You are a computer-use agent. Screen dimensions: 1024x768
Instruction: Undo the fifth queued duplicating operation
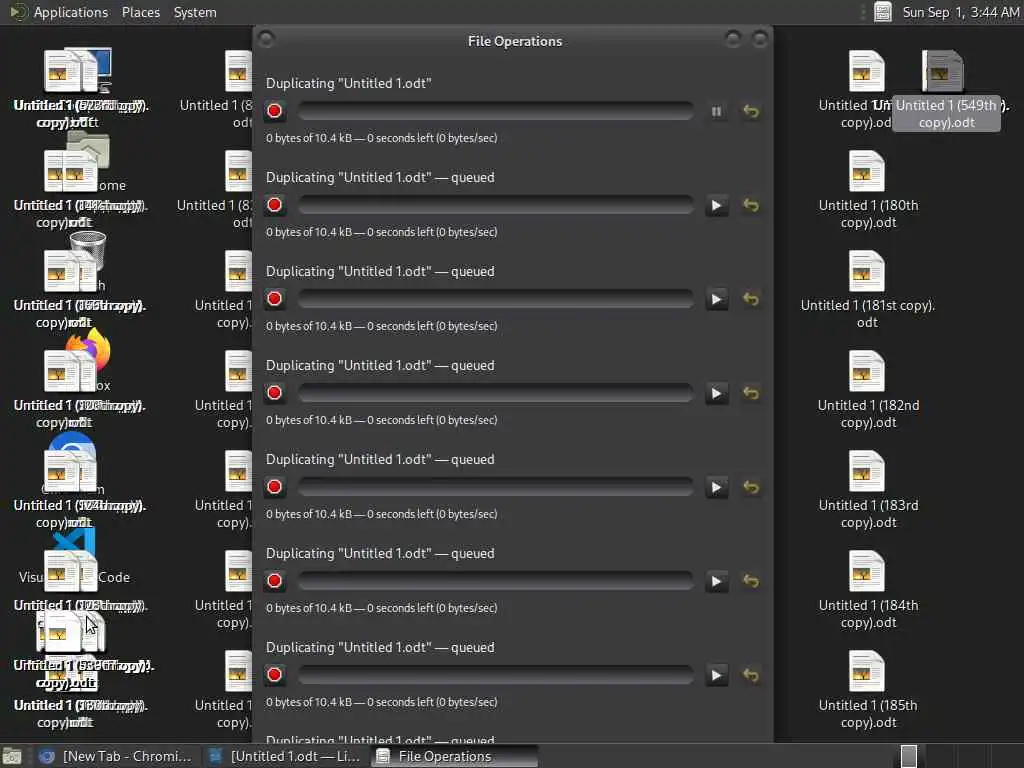click(751, 582)
